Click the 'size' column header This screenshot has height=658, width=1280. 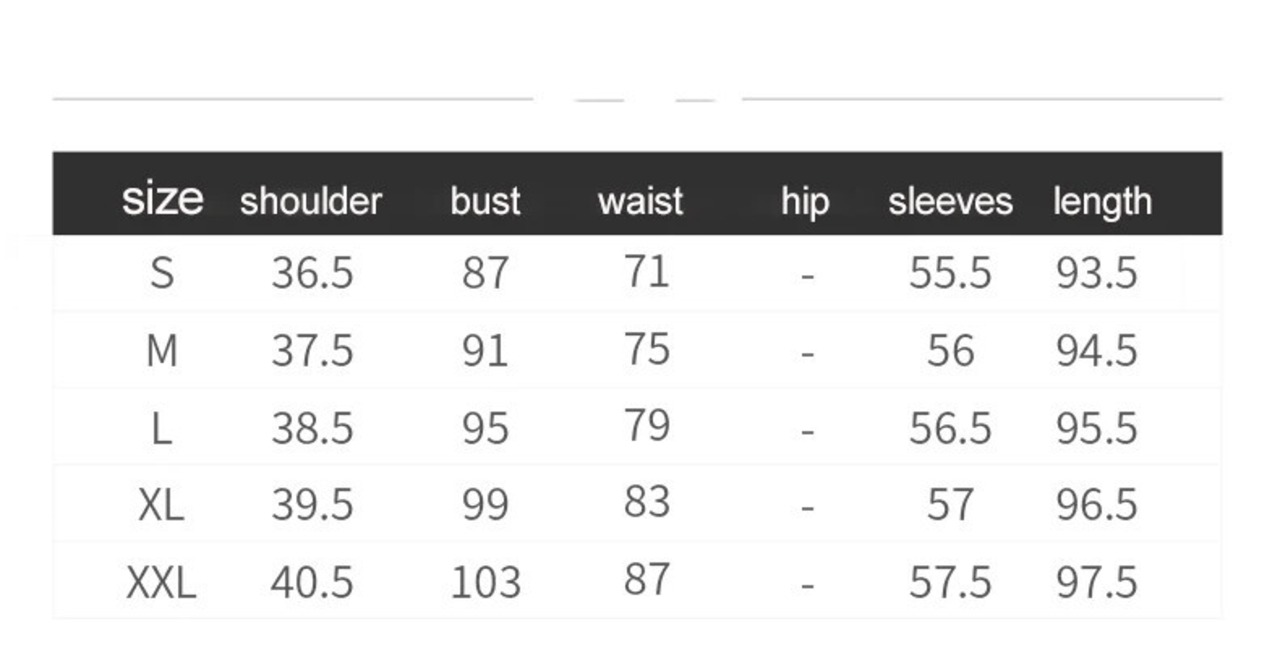[x=162, y=199]
